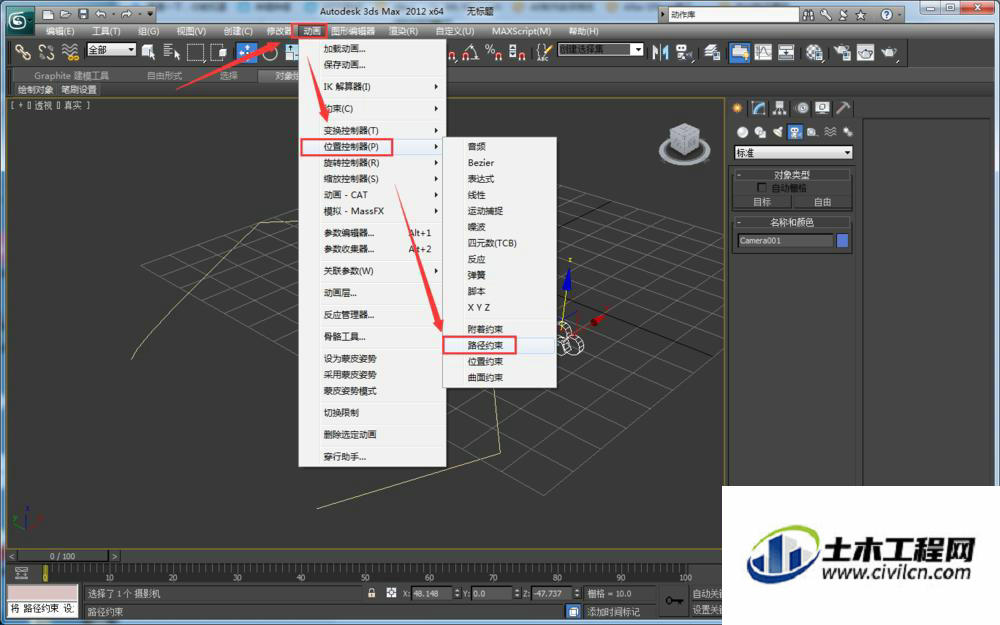
Task: Click the Align tool icon
Action: [684, 52]
